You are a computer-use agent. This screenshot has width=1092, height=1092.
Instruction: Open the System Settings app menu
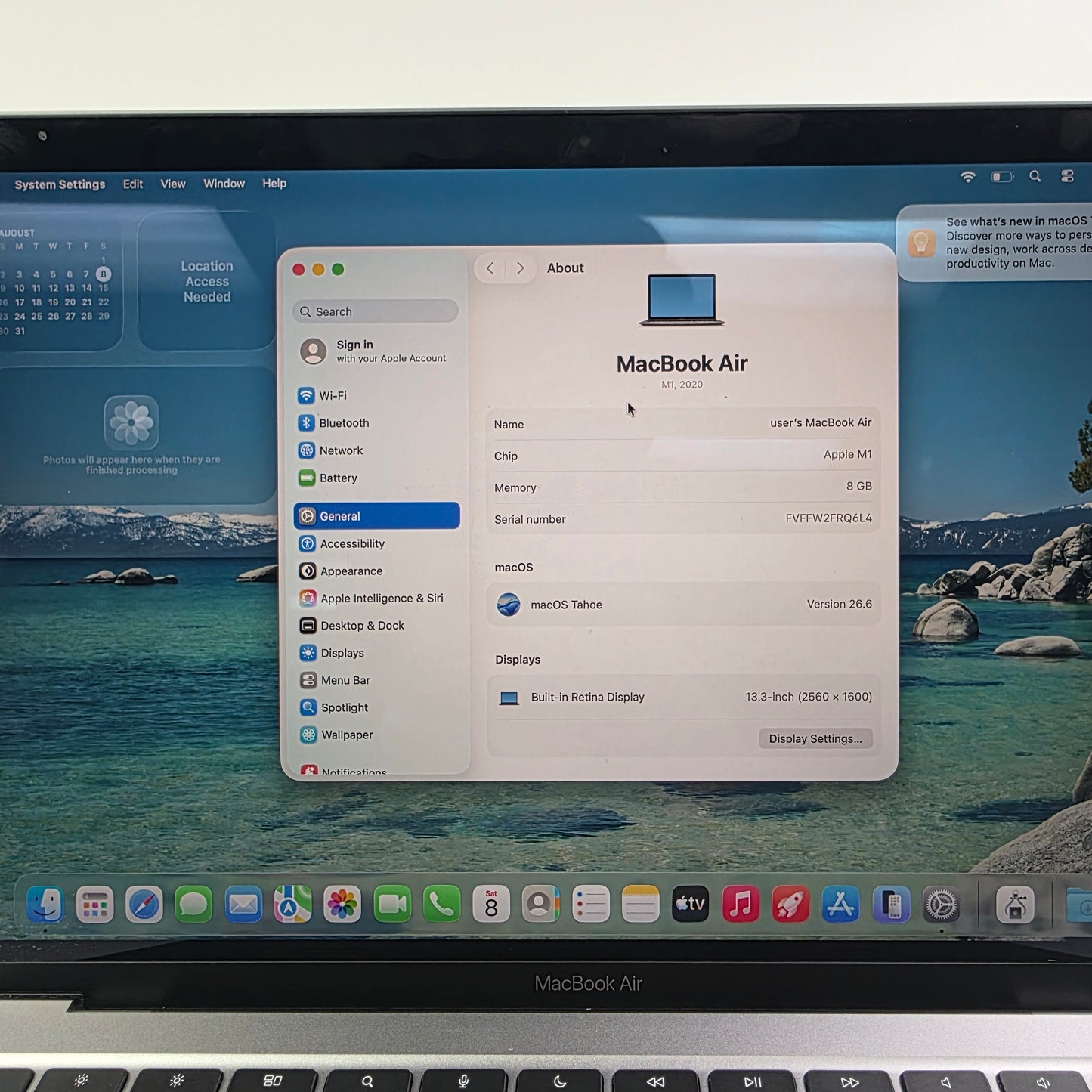(x=60, y=184)
